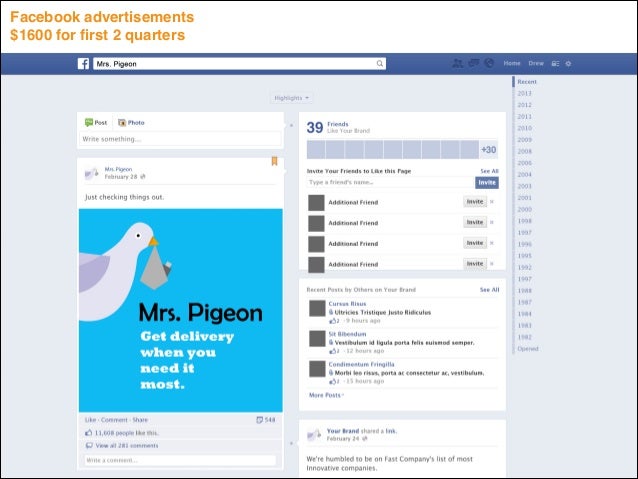
Task: Open the Cursus Risus profile link
Action: [347, 304]
